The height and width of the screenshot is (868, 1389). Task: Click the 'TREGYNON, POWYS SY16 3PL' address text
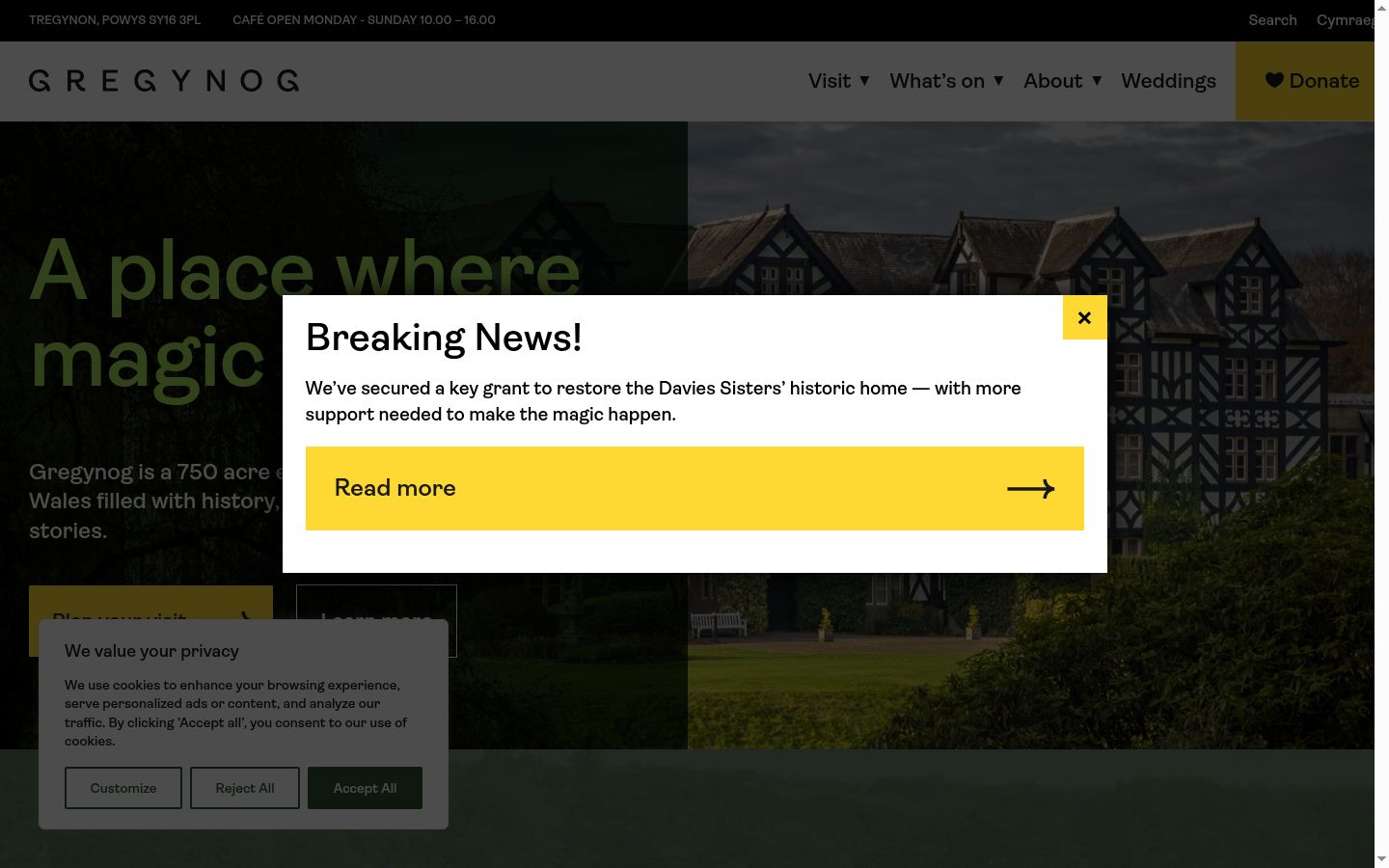[115, 20]
